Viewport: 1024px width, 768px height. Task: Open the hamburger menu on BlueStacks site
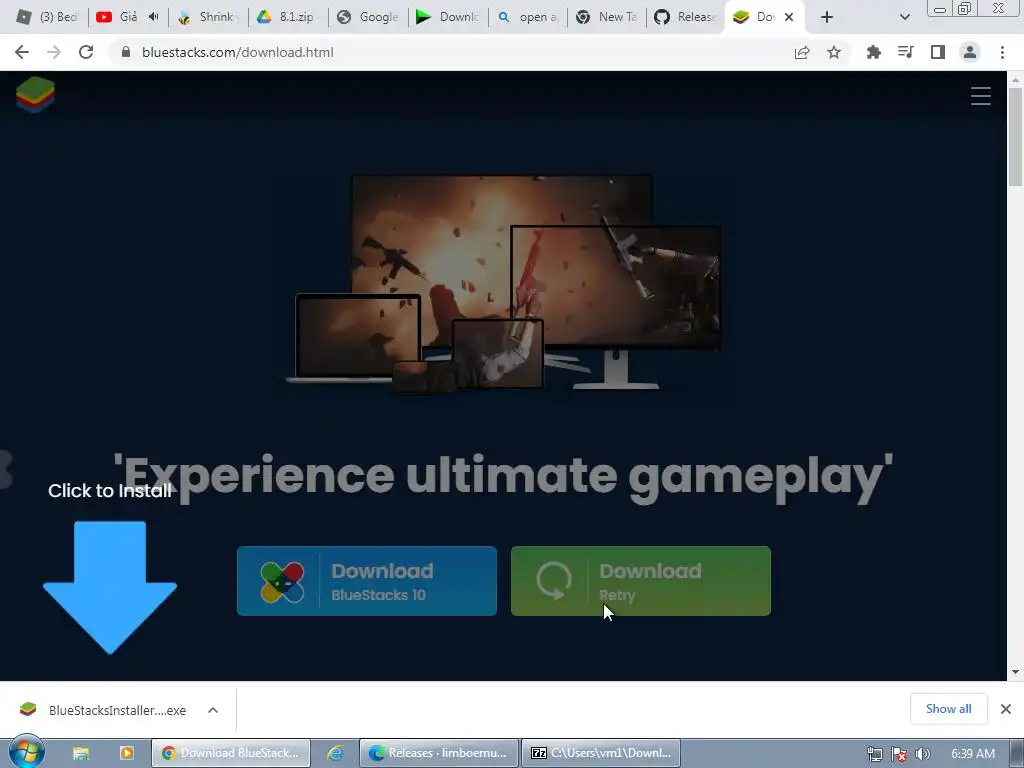[x=980, y=96]
